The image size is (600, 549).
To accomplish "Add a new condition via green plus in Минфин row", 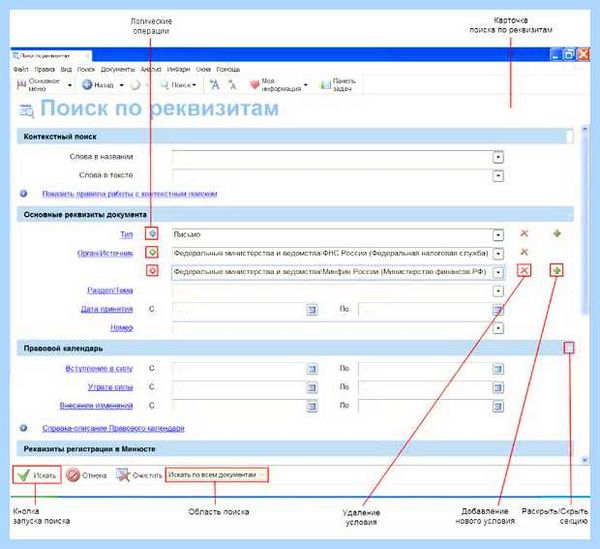I will 557,271.
